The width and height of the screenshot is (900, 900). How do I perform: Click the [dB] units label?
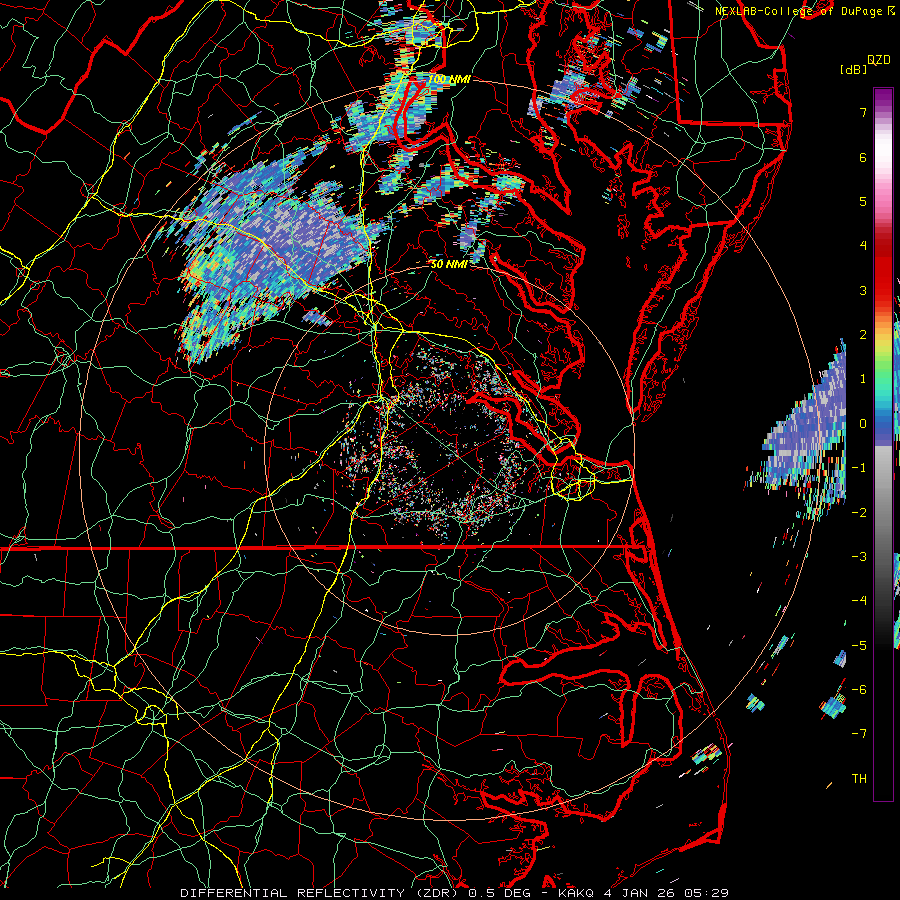click(854, 69)
